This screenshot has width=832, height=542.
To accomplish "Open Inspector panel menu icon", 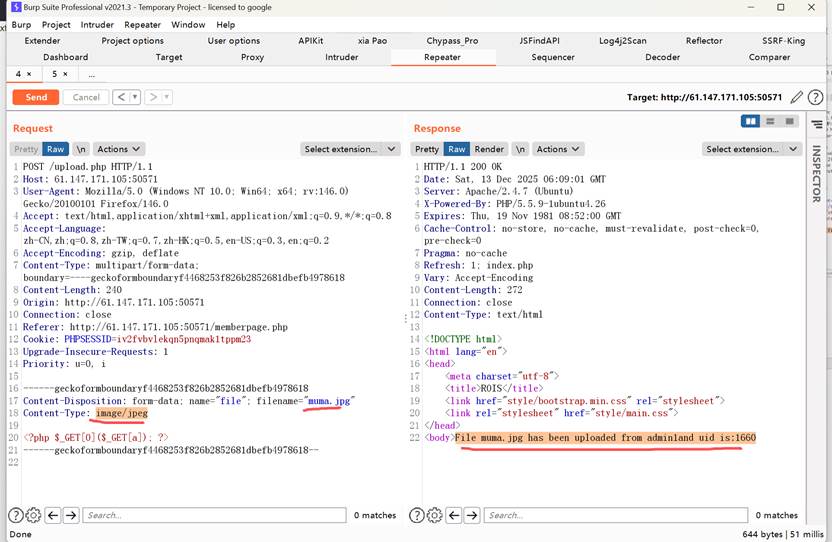I will [x=817, y=124].
